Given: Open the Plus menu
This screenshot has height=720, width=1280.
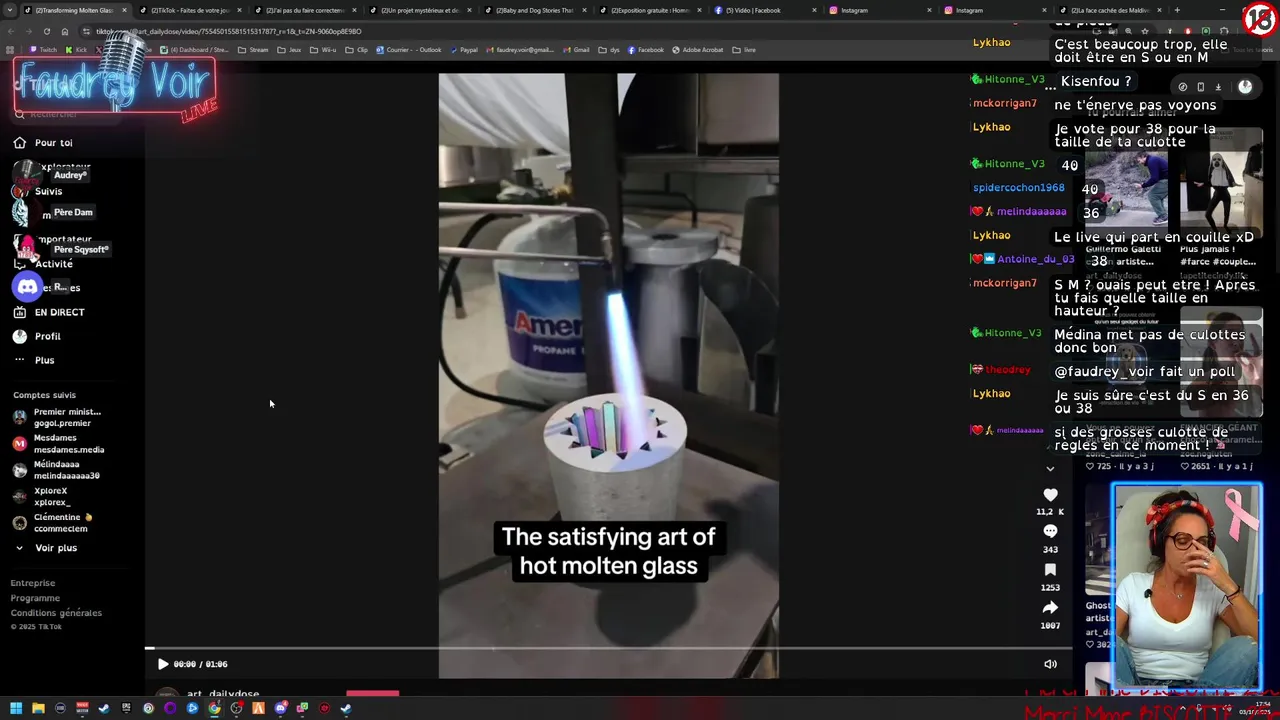Looking at the screenshot, I should [45, 360].
